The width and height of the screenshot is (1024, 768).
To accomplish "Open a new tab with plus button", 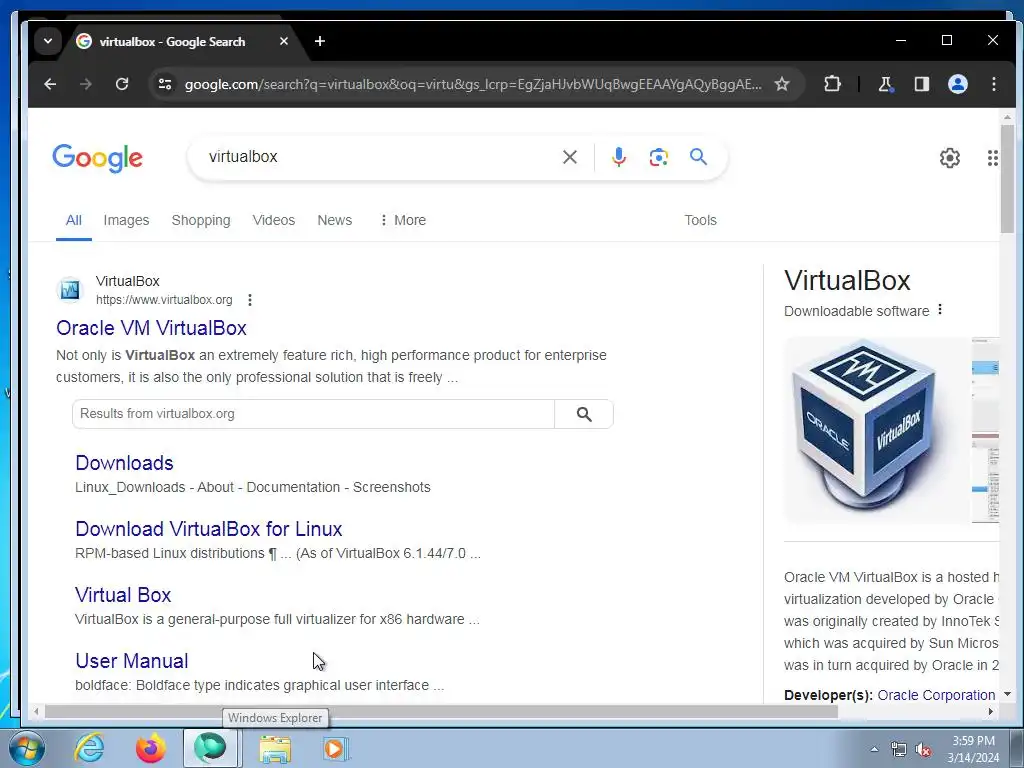I will (319, 41).
